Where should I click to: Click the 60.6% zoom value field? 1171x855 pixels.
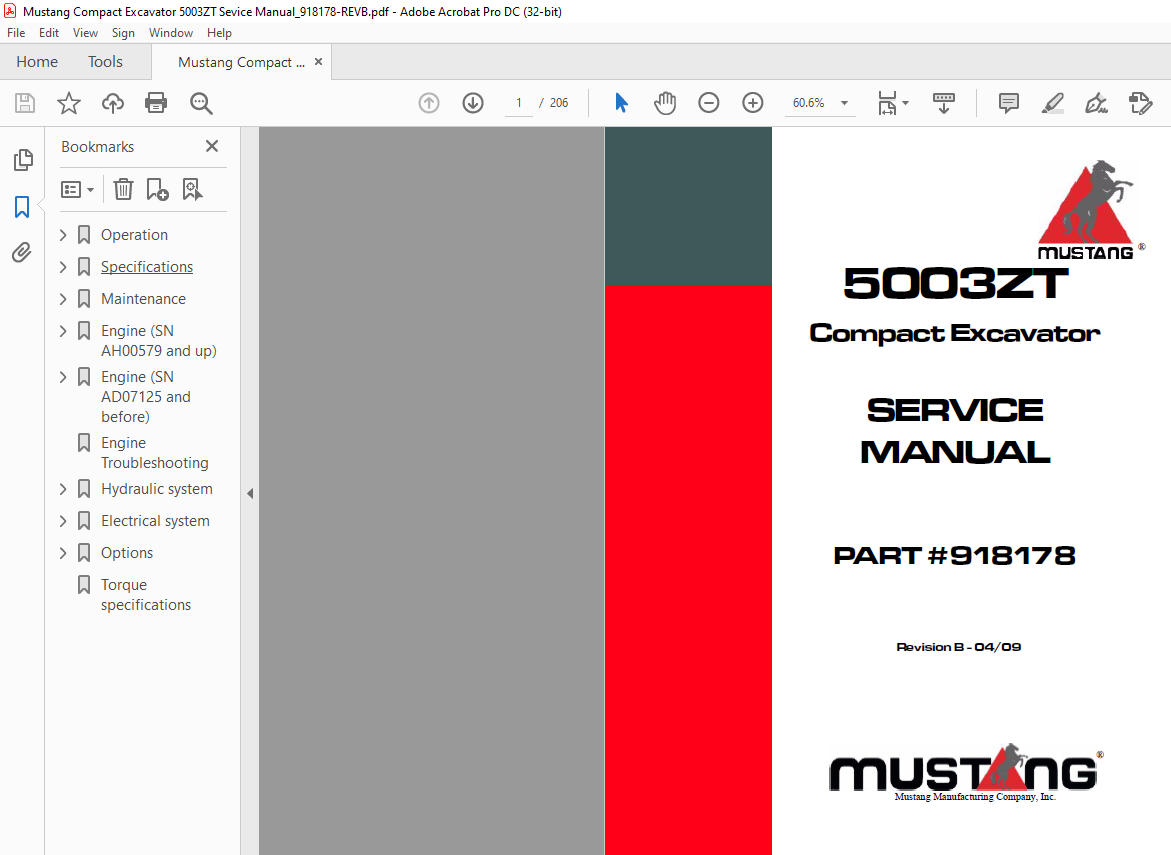coord(809,103)
